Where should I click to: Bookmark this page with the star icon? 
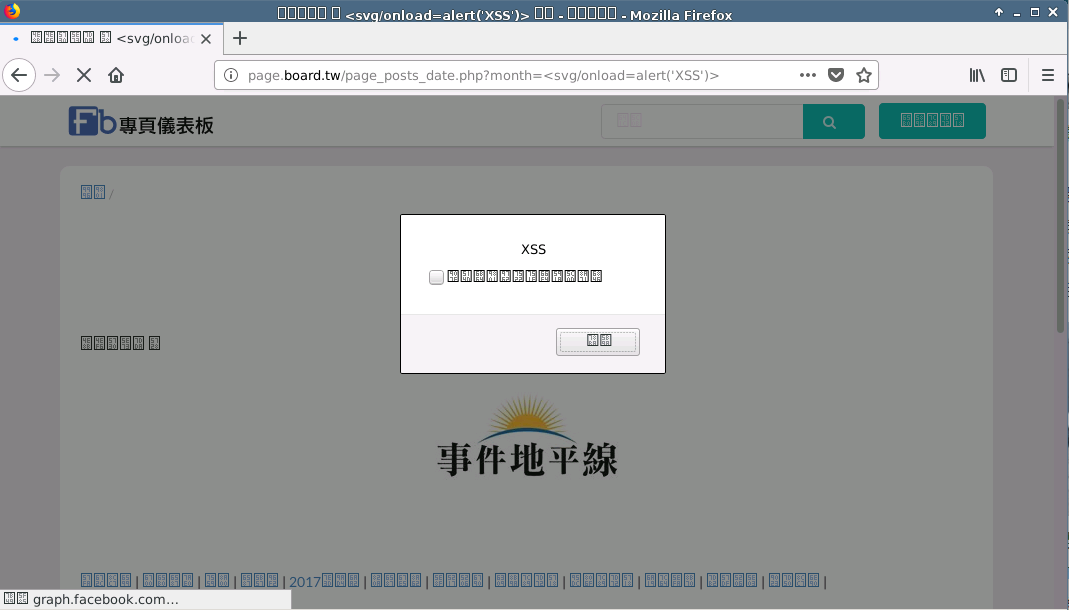[864, 75]
